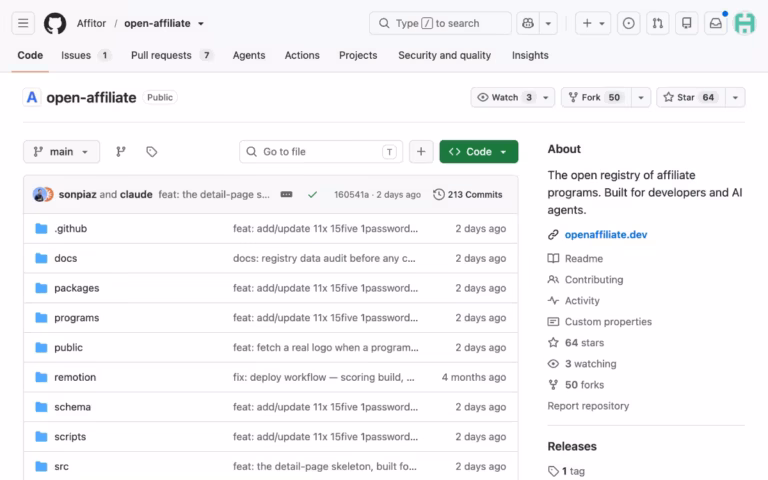This screenshot has height=480, width=768.
Task: Open the Pull requests tab
Action: pos(172,55)
